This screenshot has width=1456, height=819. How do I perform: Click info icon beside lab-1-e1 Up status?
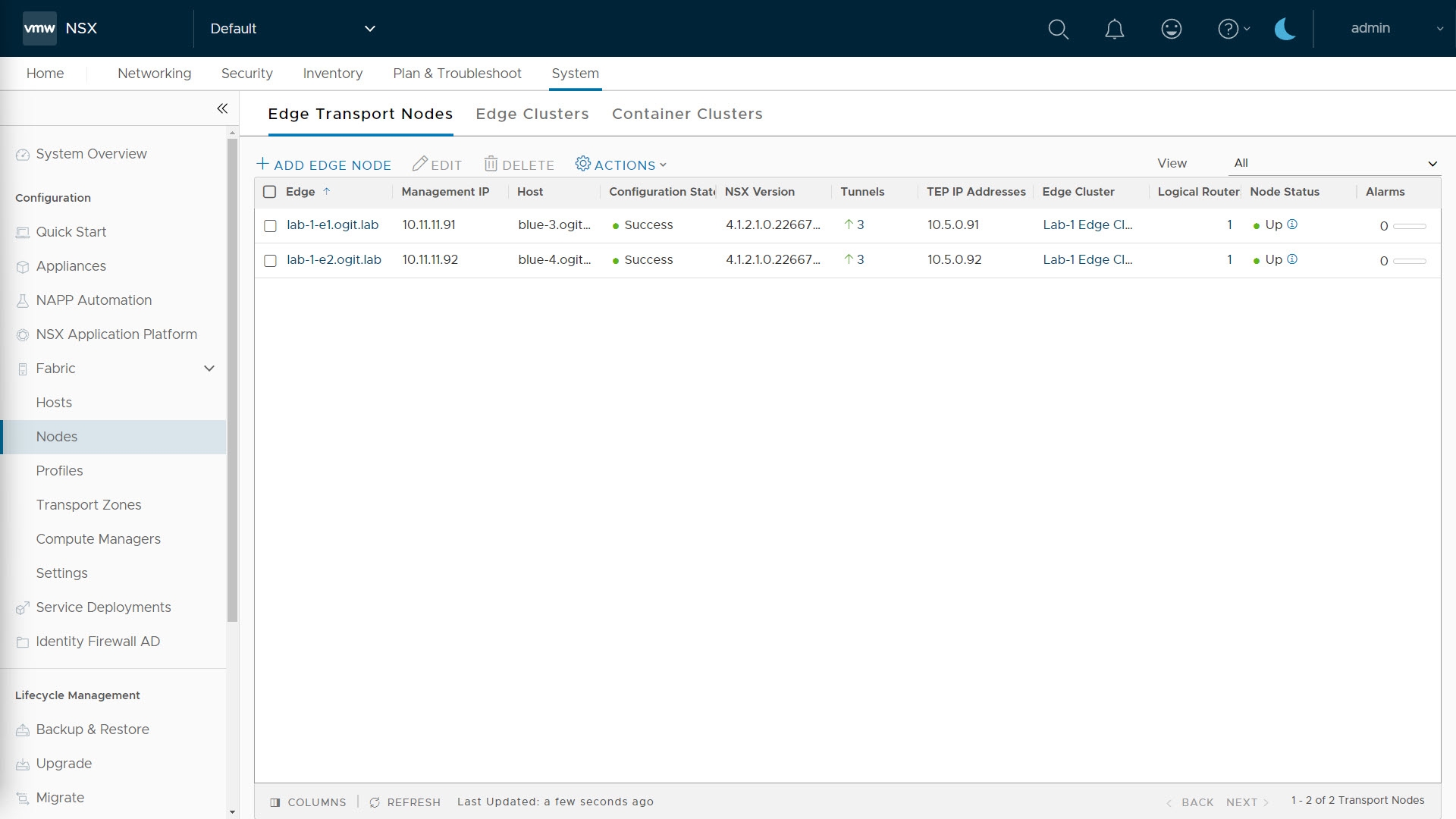tap(1292, 224)
